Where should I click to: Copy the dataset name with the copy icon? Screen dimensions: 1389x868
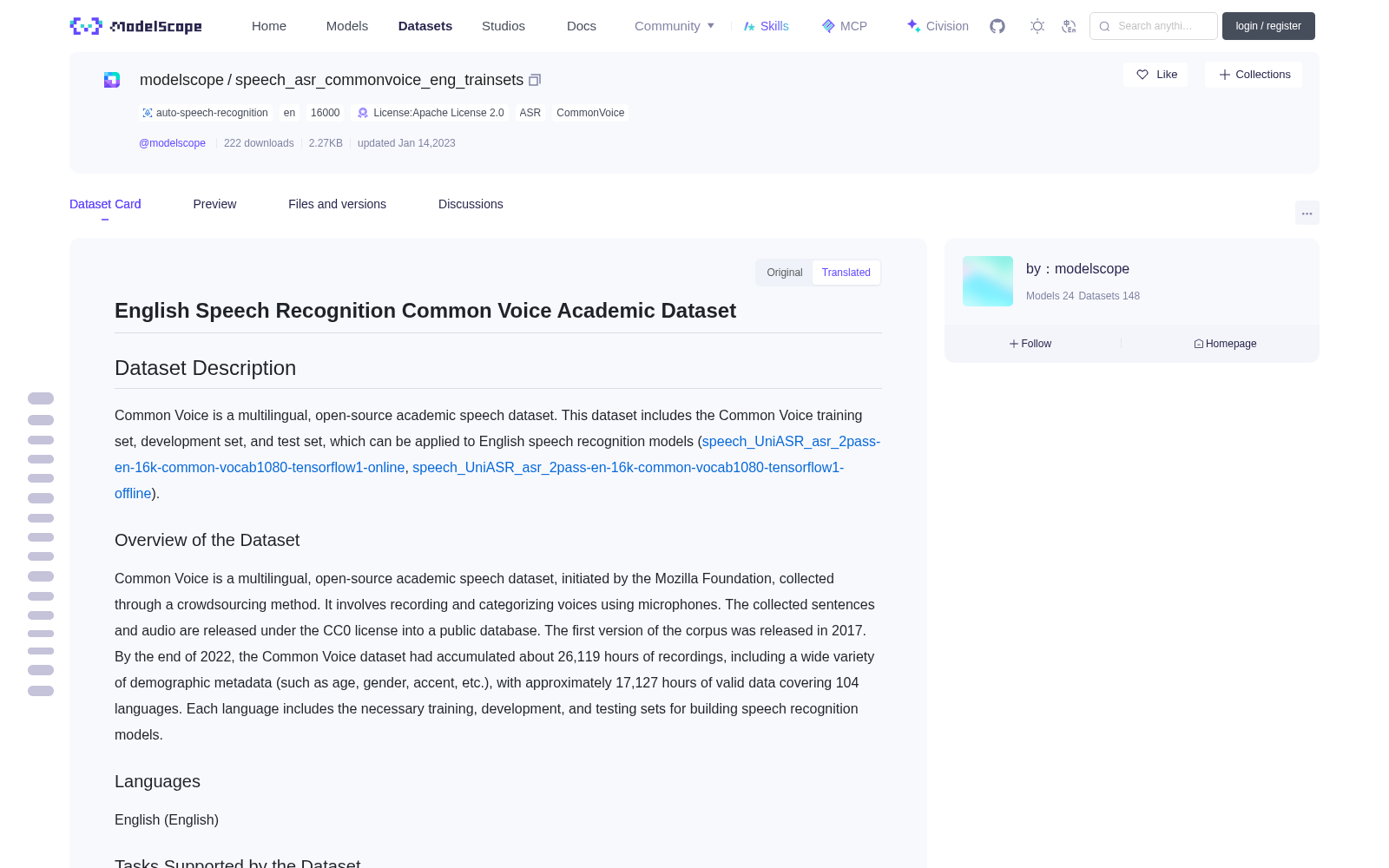point(535,80)
